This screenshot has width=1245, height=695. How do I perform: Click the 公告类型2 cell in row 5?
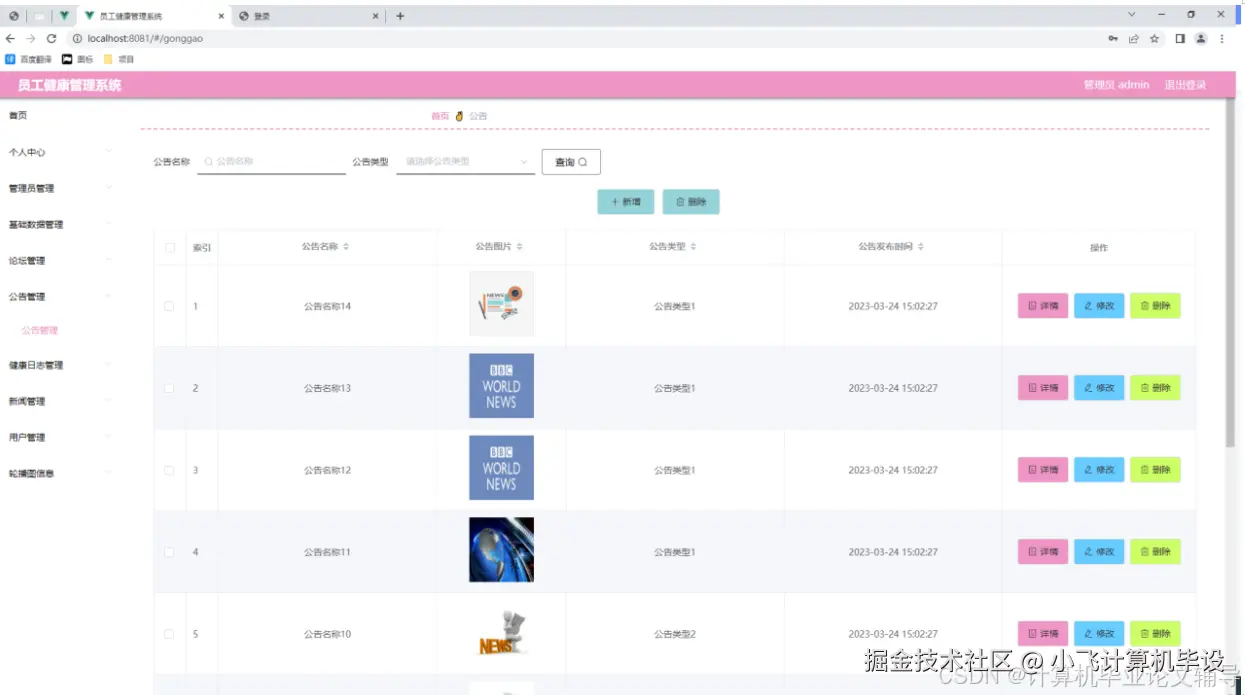675,634
